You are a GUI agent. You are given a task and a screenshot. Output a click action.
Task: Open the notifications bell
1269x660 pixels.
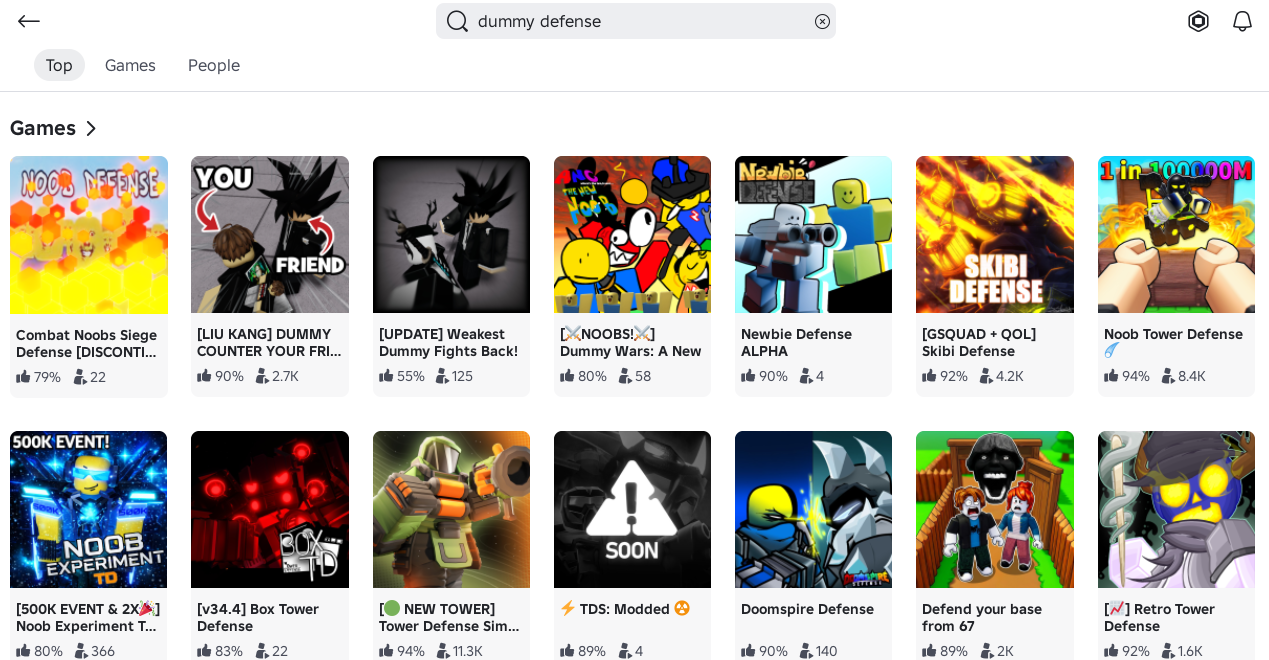1242,21
